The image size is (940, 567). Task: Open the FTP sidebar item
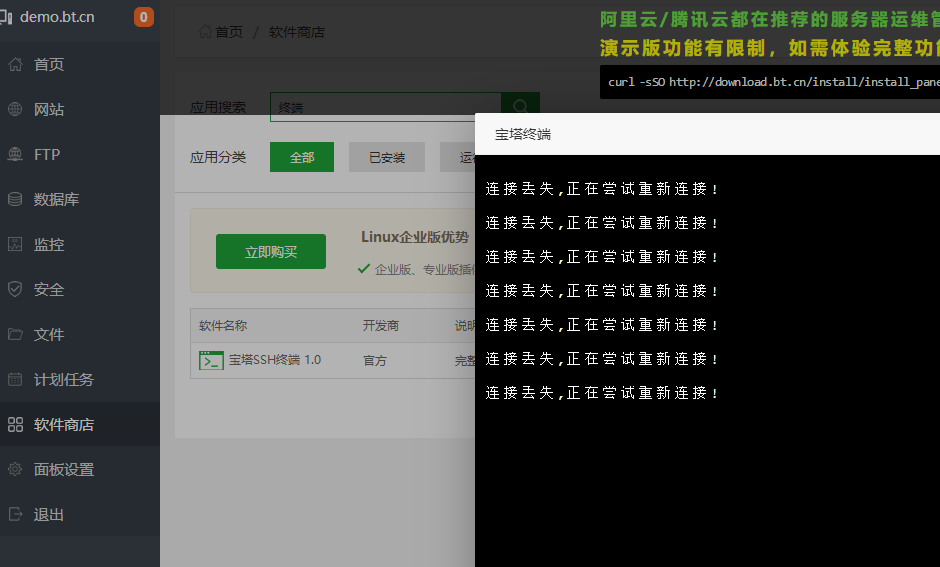80,154
